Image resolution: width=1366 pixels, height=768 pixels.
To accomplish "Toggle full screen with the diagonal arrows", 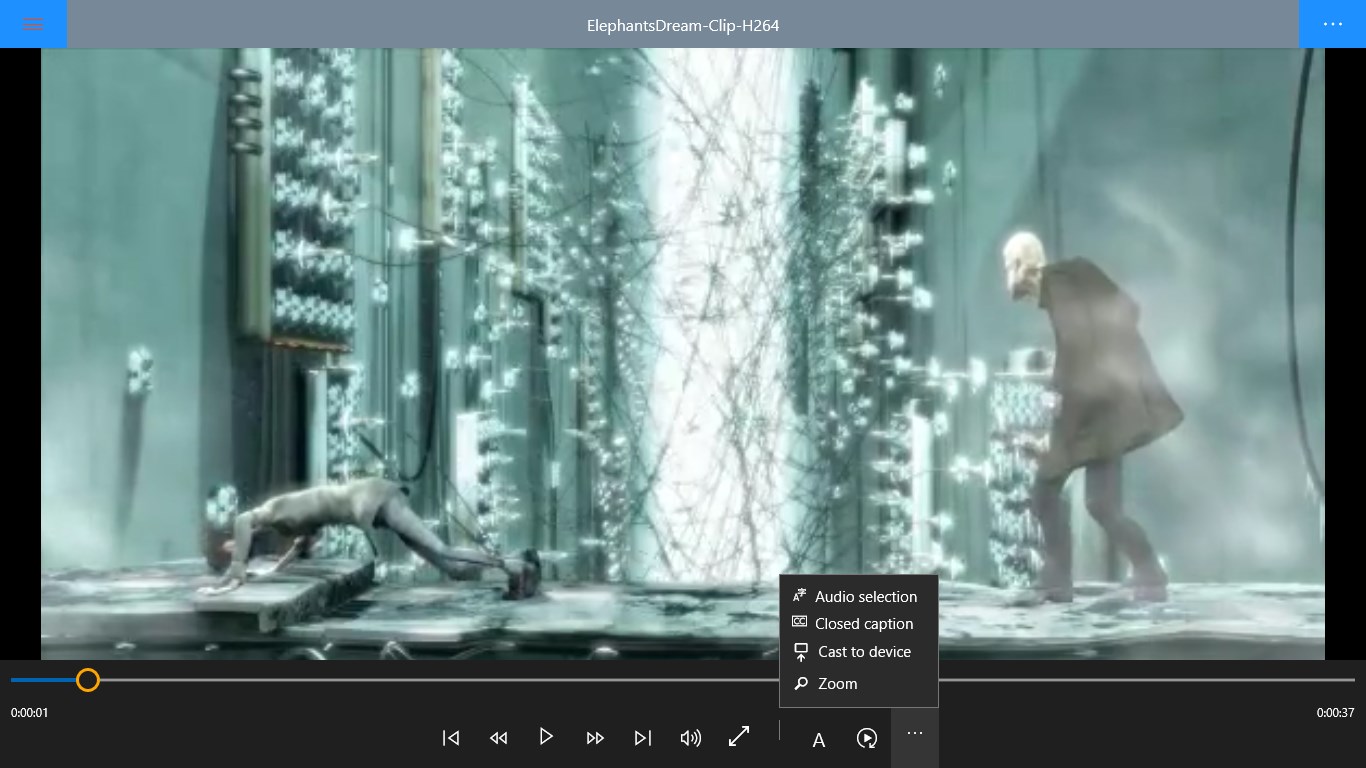I will [739, 737].
